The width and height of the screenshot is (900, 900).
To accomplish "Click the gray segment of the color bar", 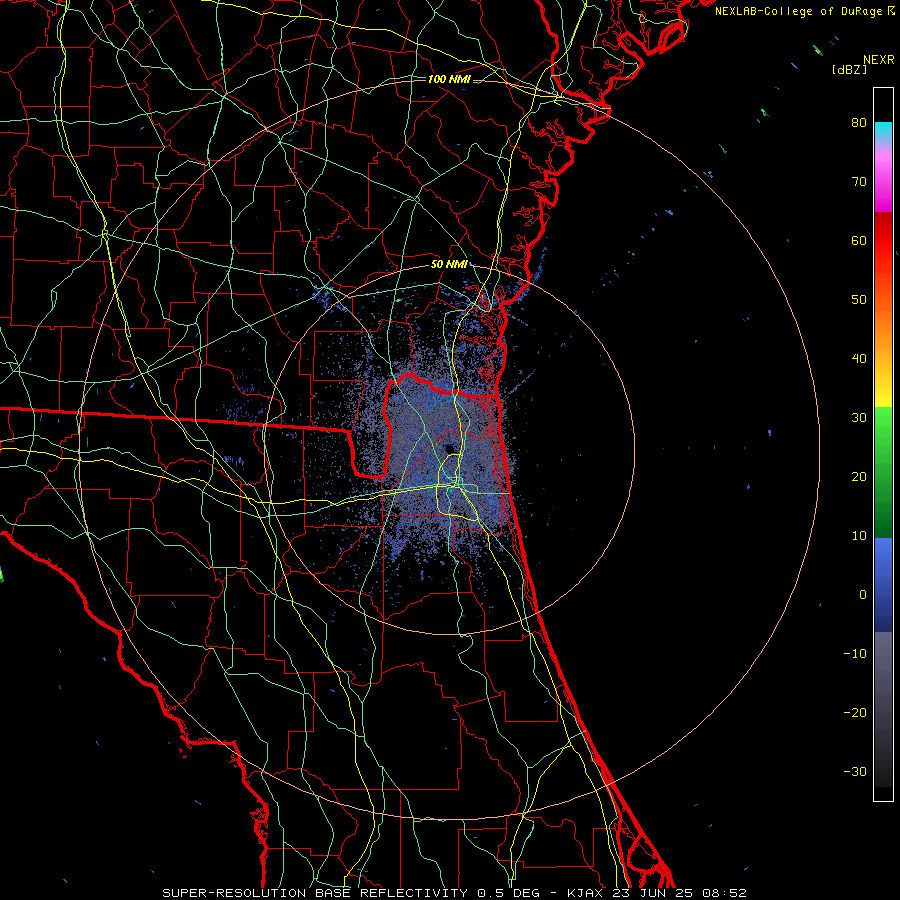I will 883,709.
